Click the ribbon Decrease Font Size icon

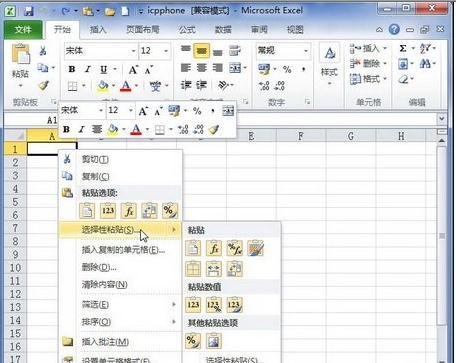(x=149, y=70)
